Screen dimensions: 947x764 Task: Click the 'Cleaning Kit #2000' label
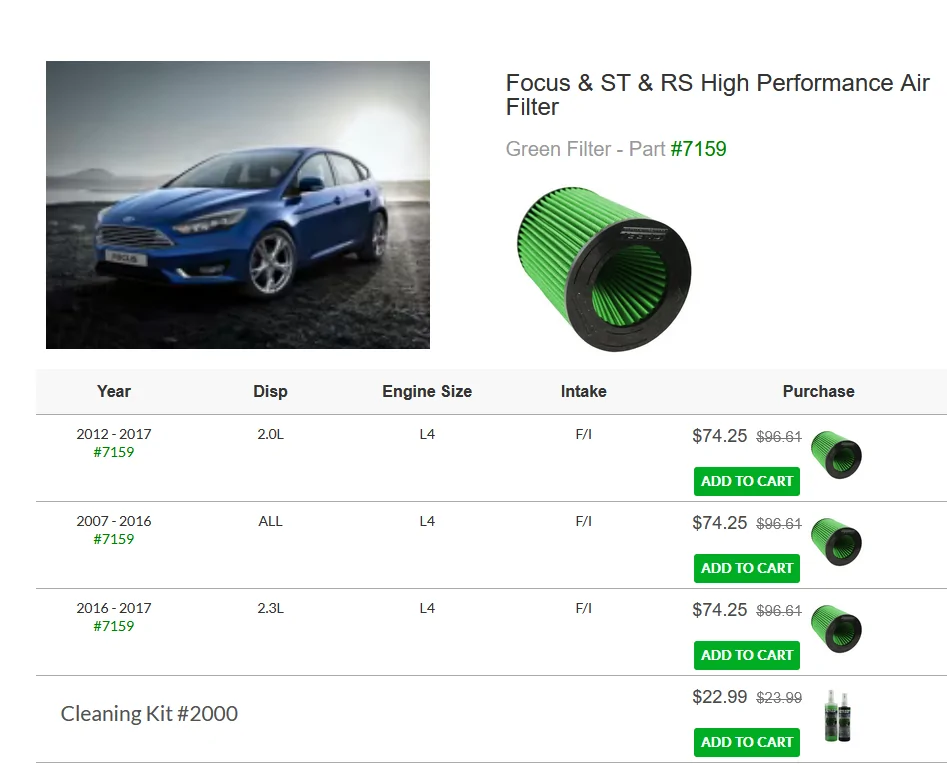click(x=149, y=714)
